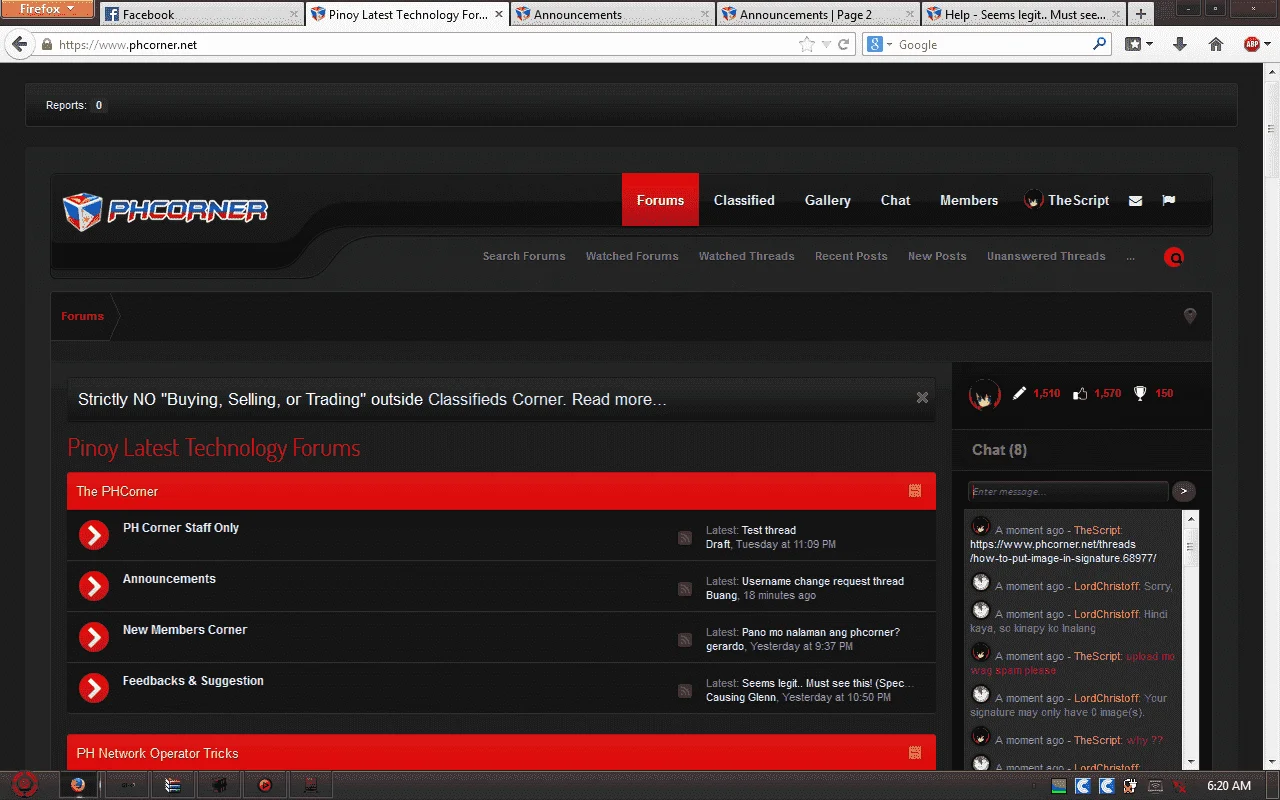Click the location pin icon in breadcrumb bar
The height and width of the screenshot is (800, 1280).
(x=1190, y=316)
